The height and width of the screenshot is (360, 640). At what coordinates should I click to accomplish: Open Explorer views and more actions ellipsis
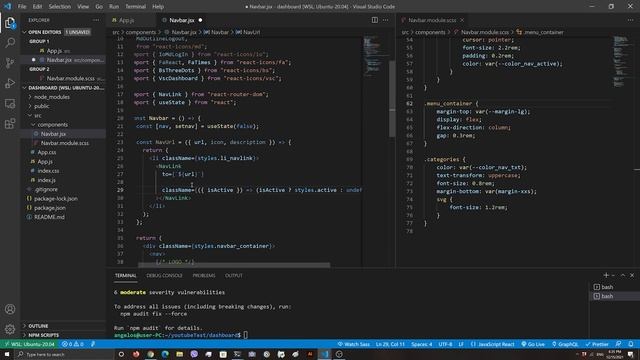tap(96, 20)
